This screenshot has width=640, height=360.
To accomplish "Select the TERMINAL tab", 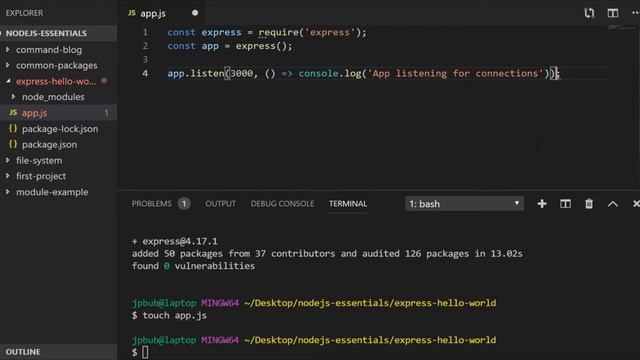I will coord(348,204).
